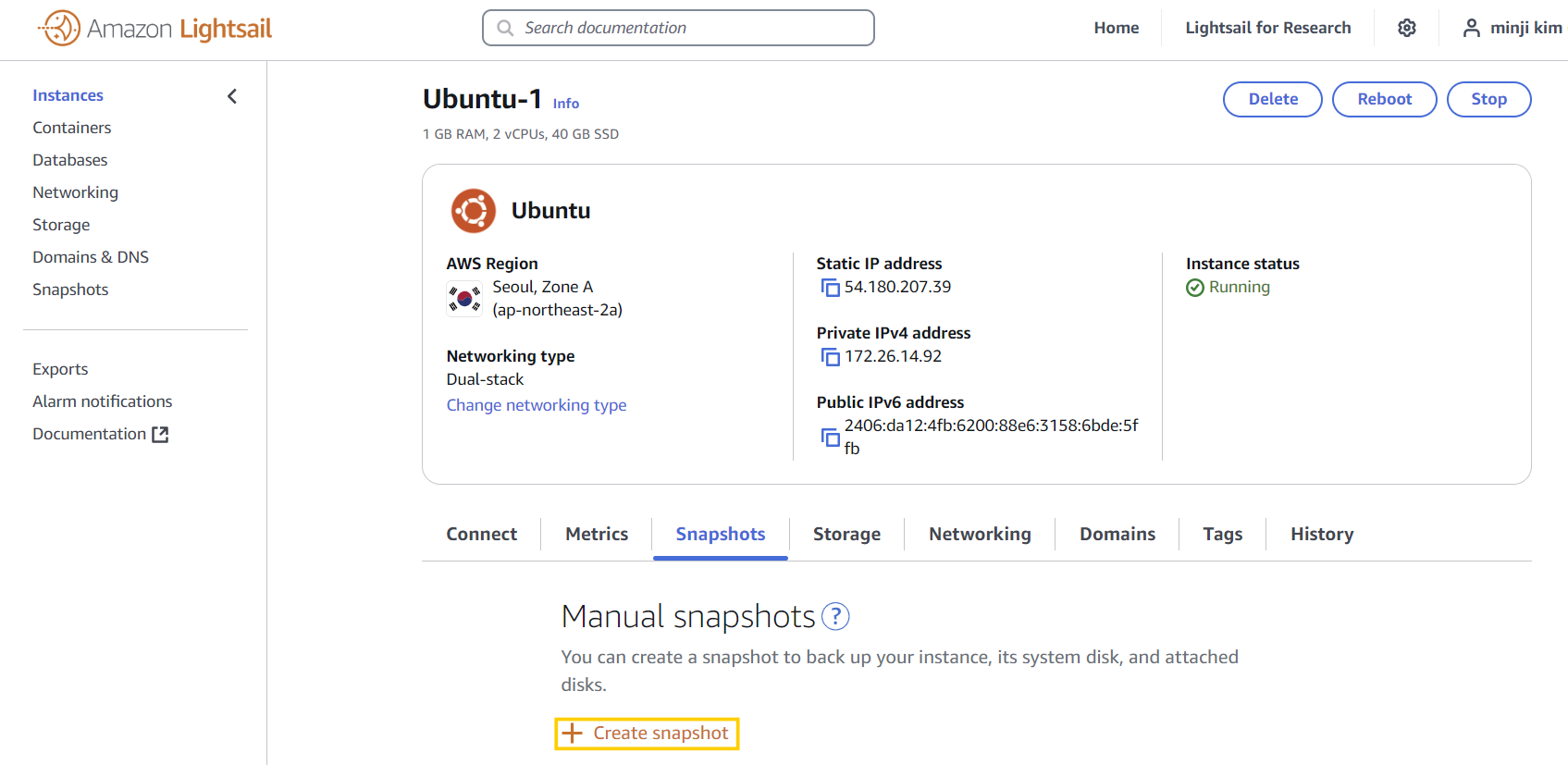This screenshot has height=765, width=1568.
Task: Switch to the Tags tab
Action: tap(1222, 535)
